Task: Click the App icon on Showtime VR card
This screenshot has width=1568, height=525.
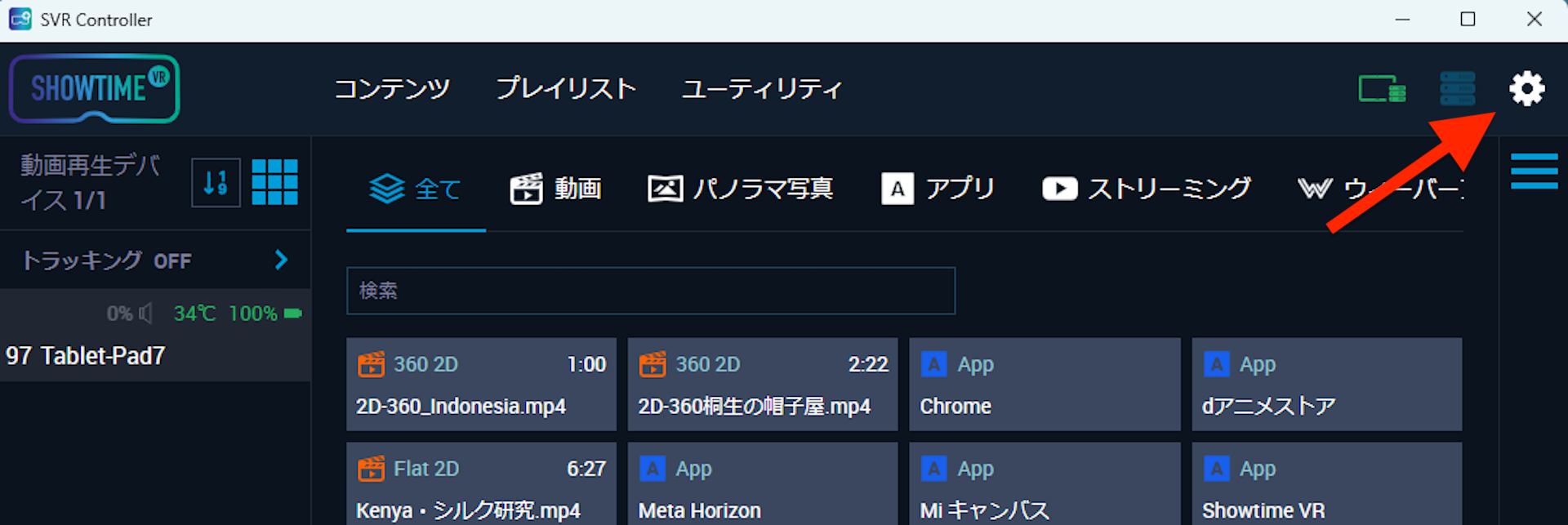Action: tap(1216, 469)
